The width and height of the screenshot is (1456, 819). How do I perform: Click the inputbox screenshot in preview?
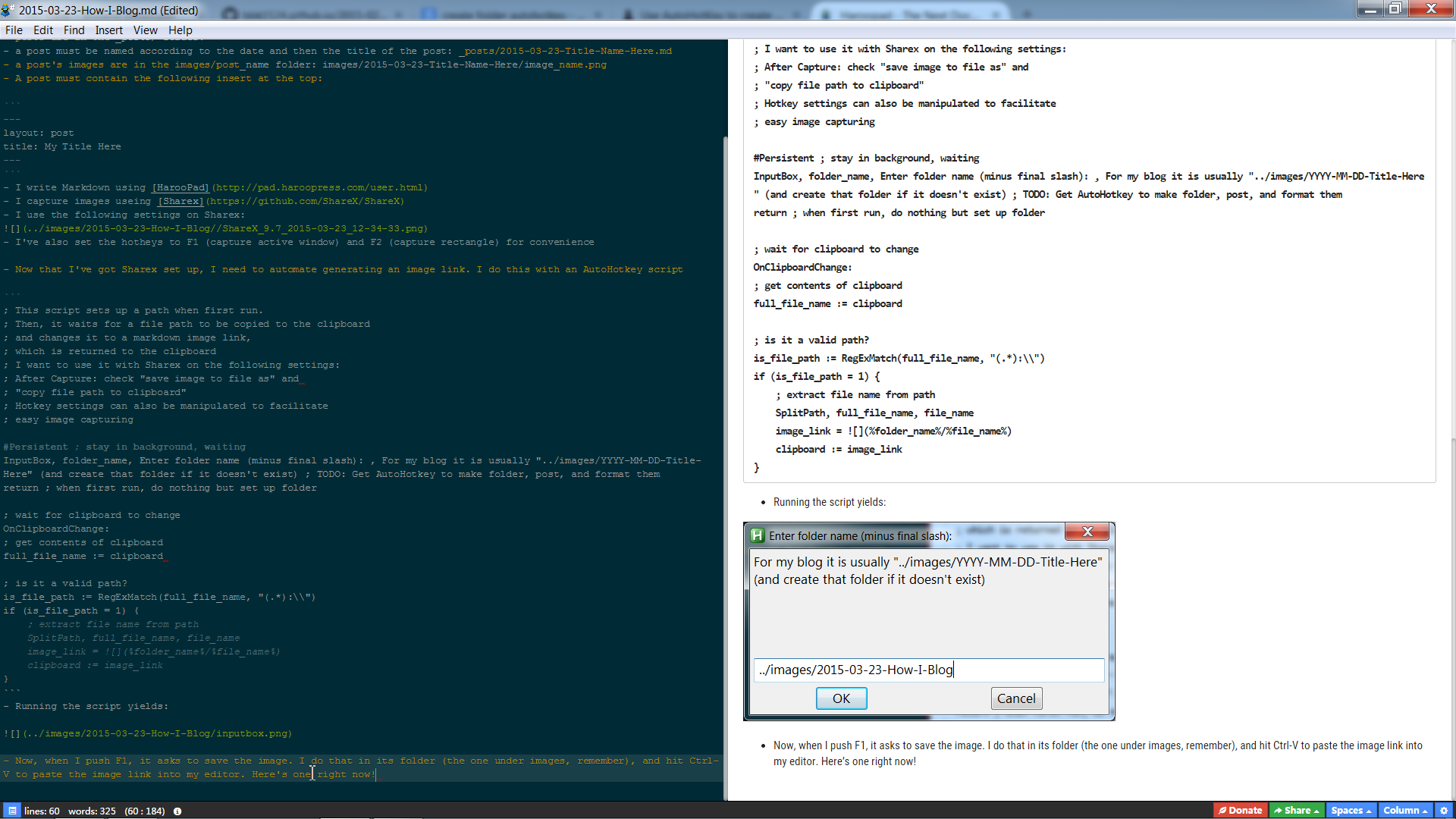click(x=929, y=621)
